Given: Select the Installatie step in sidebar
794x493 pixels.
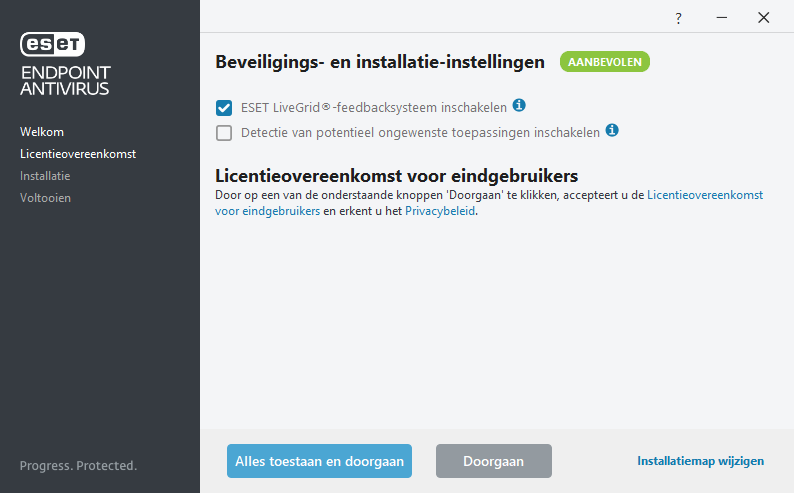Looking at the screenshot, I should click(x=45, y=176).
